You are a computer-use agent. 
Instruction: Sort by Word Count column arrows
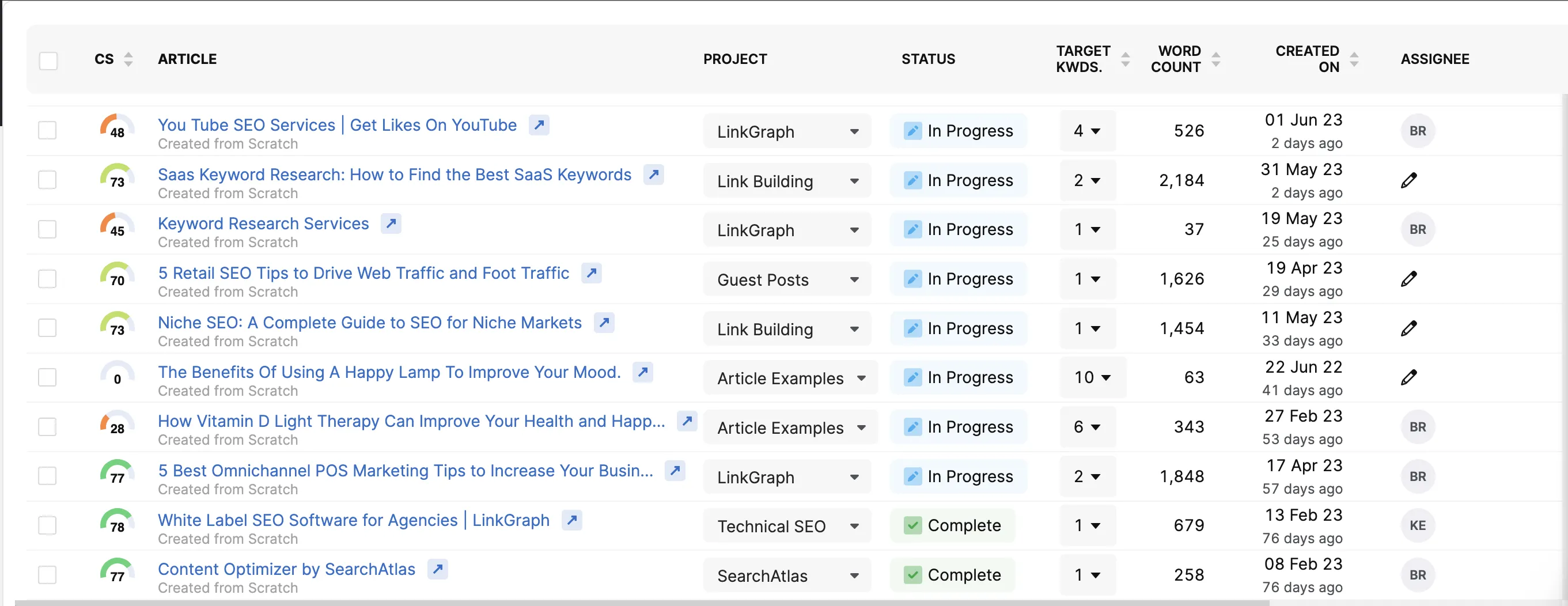click(1215, 59)
